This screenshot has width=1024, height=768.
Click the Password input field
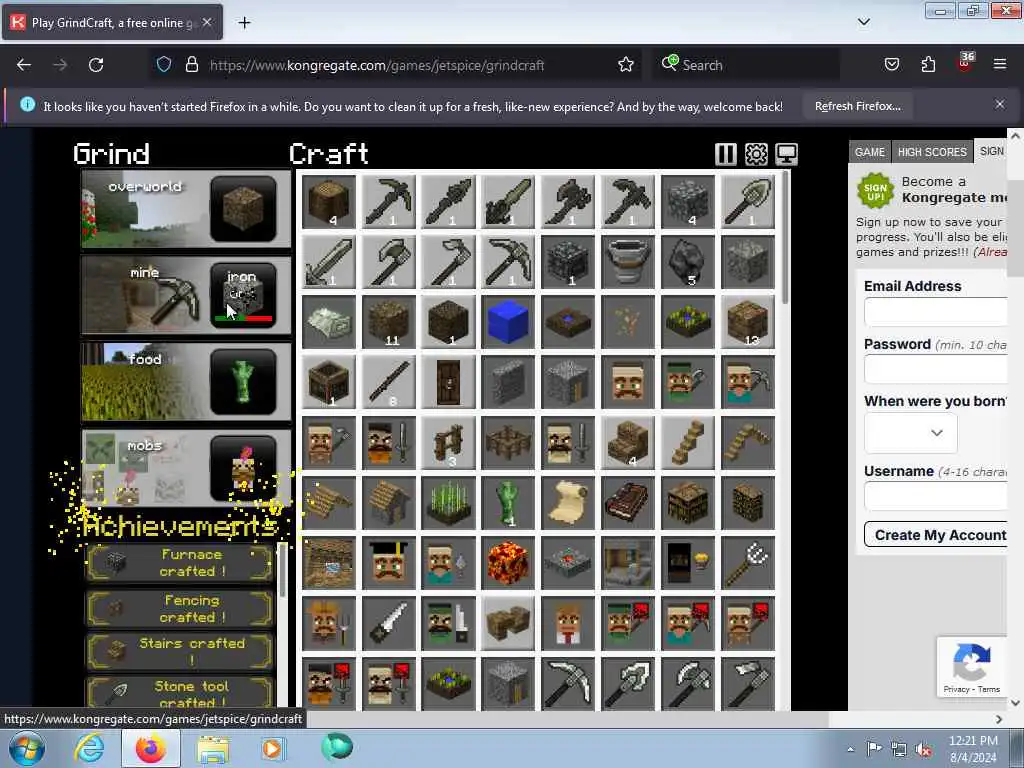click(x=935, y=369)
